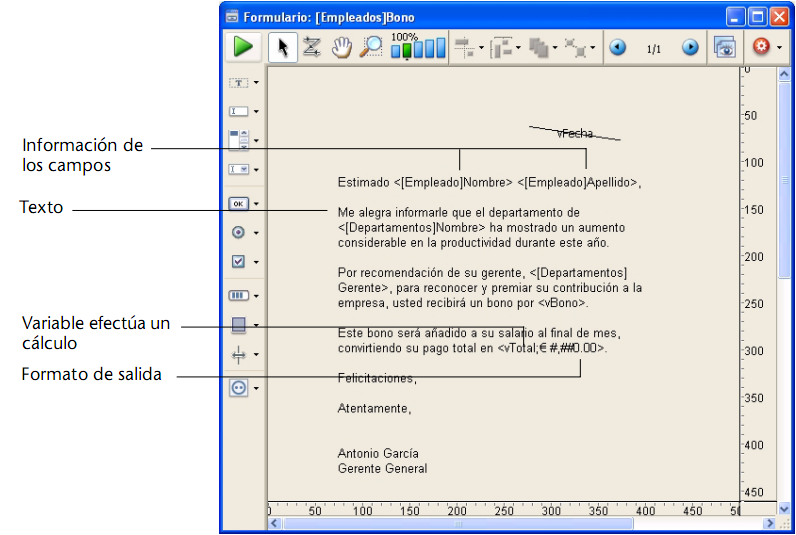
Task: Open the alignment tool dropdown
Action: click(x=468, y=47)
